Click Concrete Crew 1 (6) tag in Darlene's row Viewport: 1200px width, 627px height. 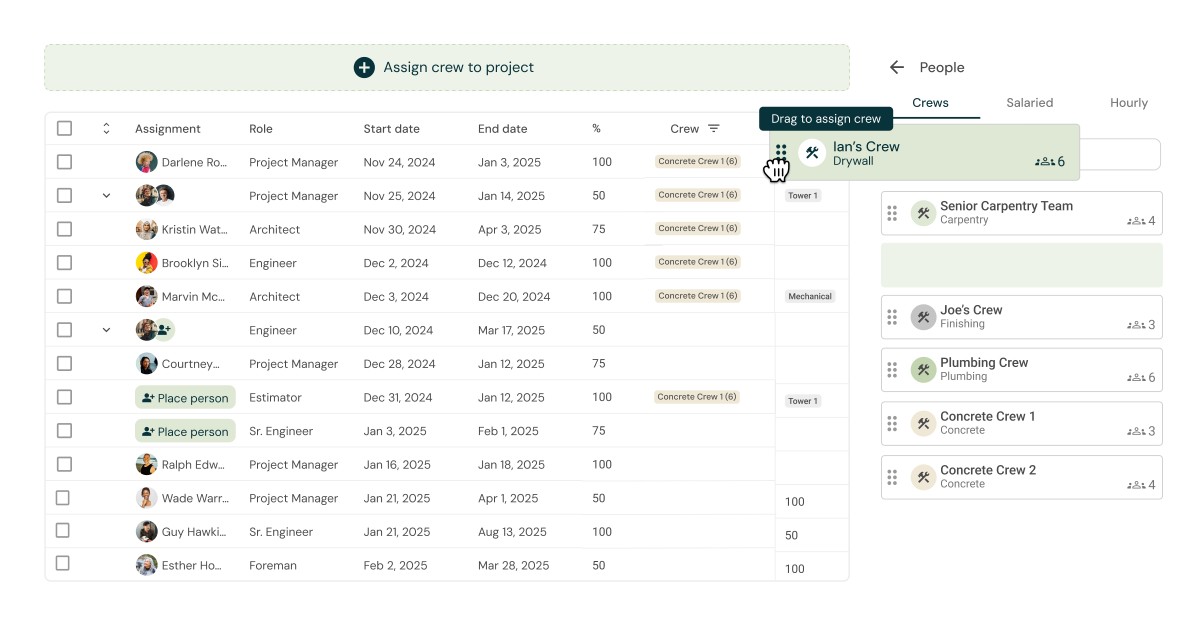pos(698,161)
